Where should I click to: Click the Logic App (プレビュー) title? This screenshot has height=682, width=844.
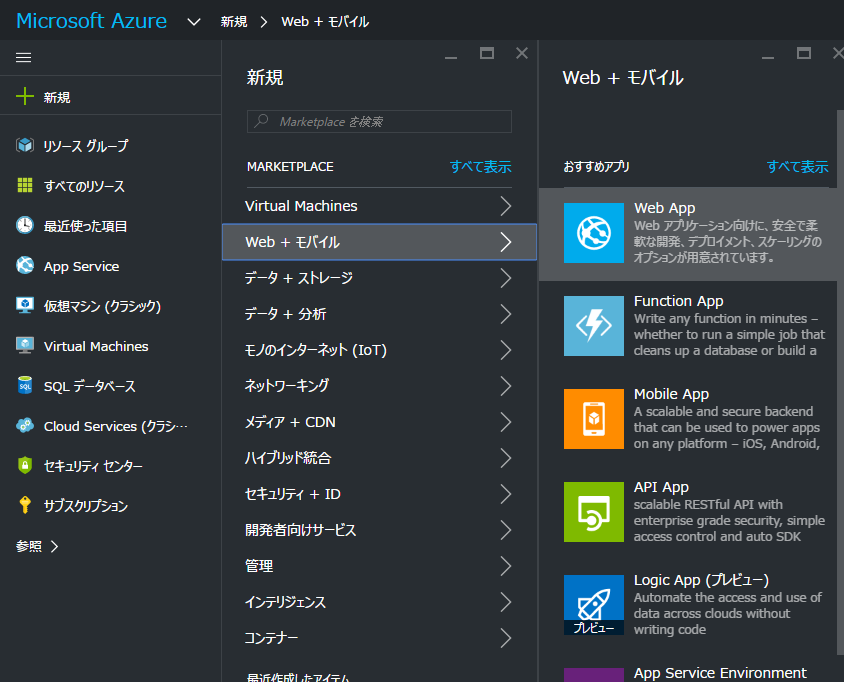tap(701, 580)
